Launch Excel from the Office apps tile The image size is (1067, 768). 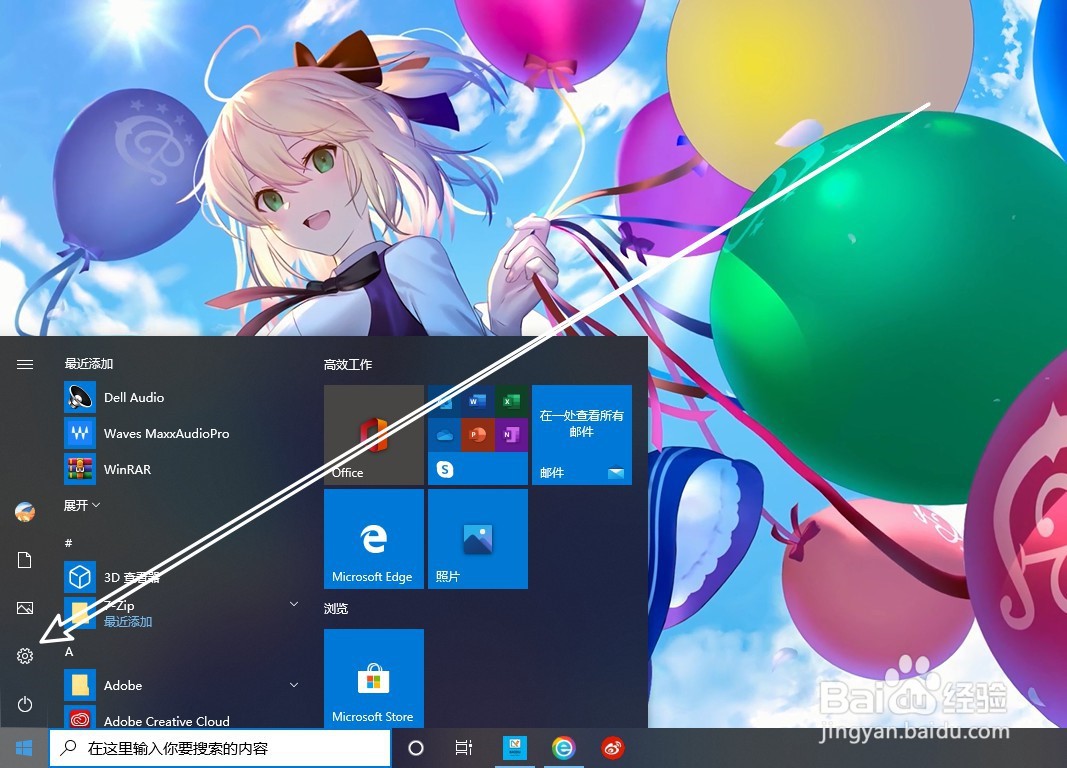[x=511, y=401]
